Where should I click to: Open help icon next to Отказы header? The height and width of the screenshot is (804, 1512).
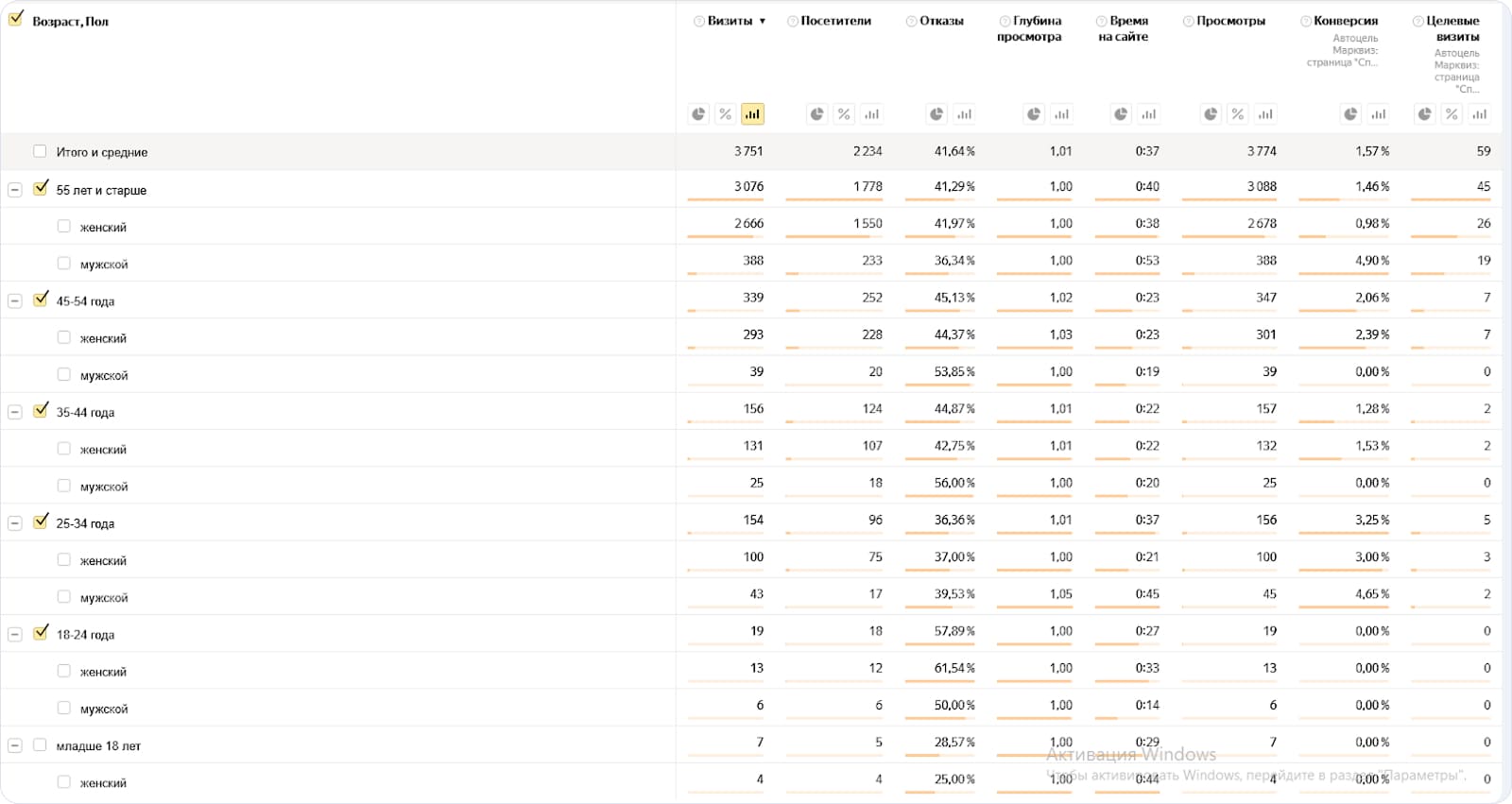tap(911, 21)
